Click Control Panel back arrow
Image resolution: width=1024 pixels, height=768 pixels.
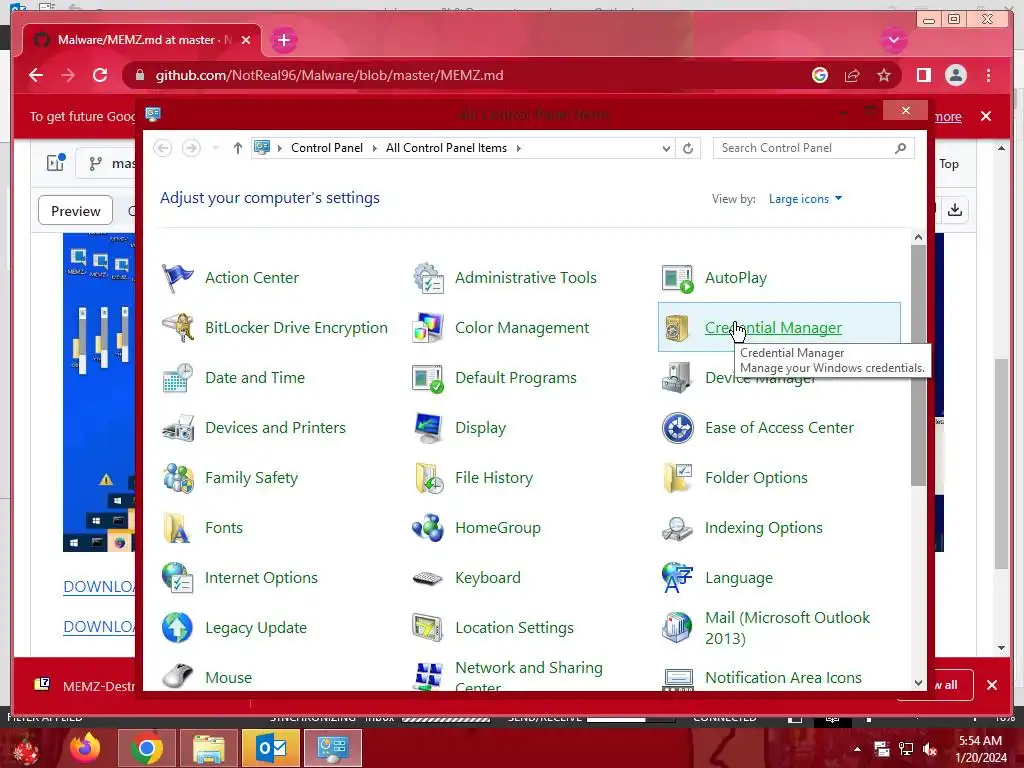tap(163, 148)
